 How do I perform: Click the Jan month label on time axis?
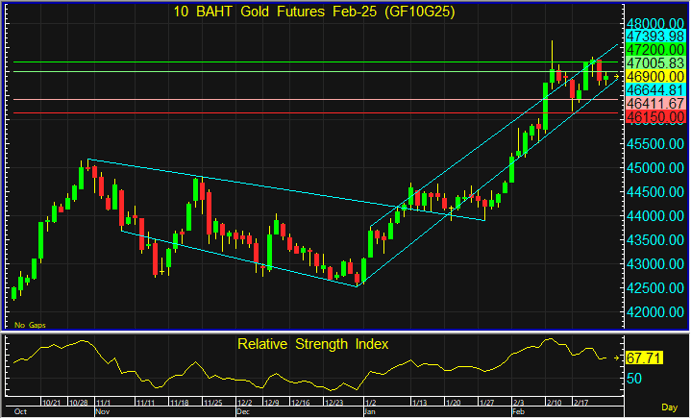[370, 410]
